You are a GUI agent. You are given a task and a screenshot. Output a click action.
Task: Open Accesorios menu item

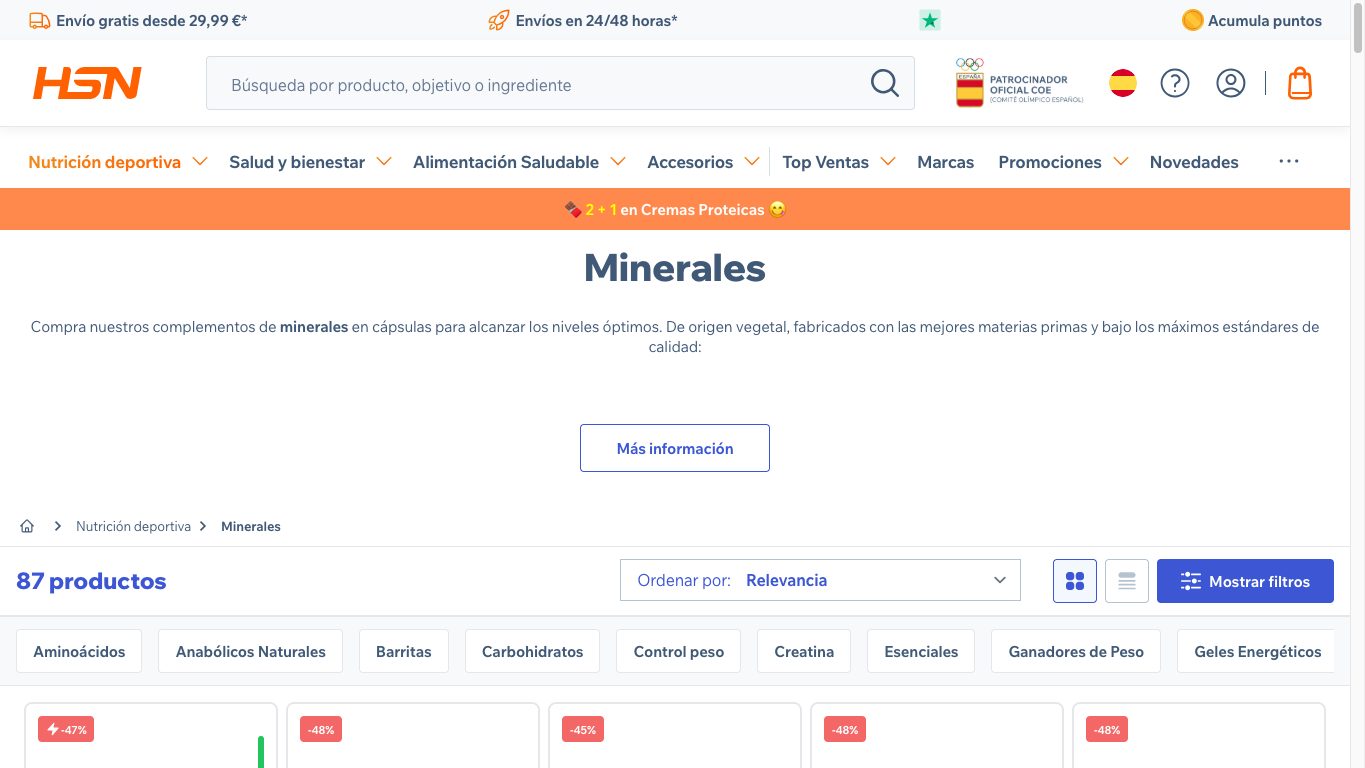(x=690, y=162)
